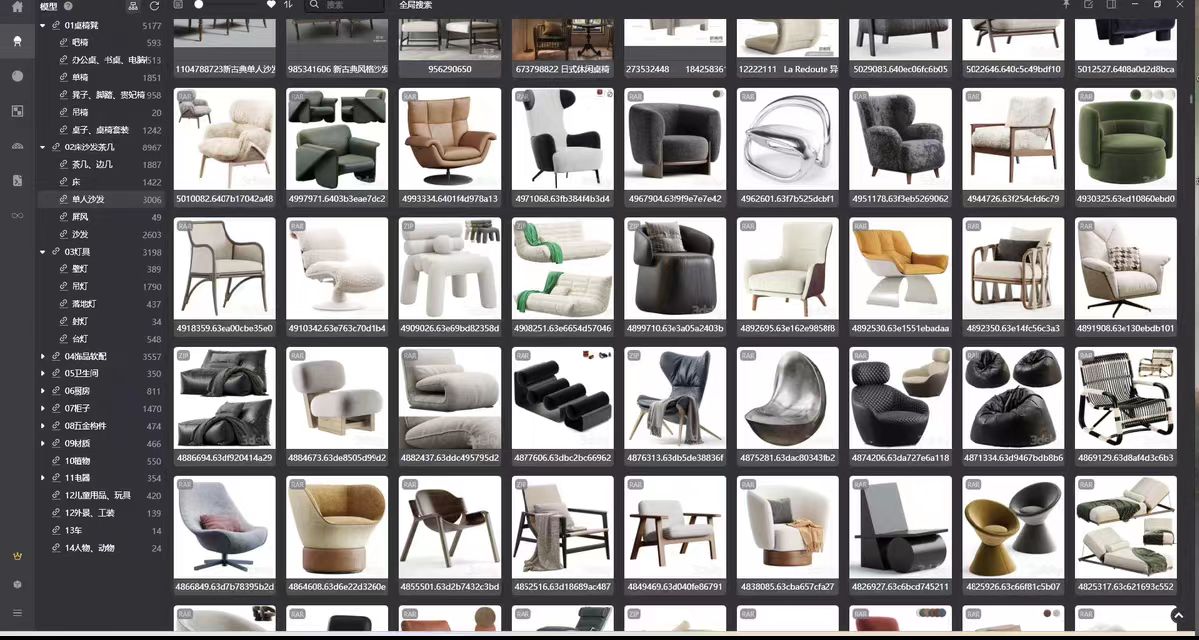Open the script file icon in sidebar
The image size is (1199, 640).
(17, 180)
